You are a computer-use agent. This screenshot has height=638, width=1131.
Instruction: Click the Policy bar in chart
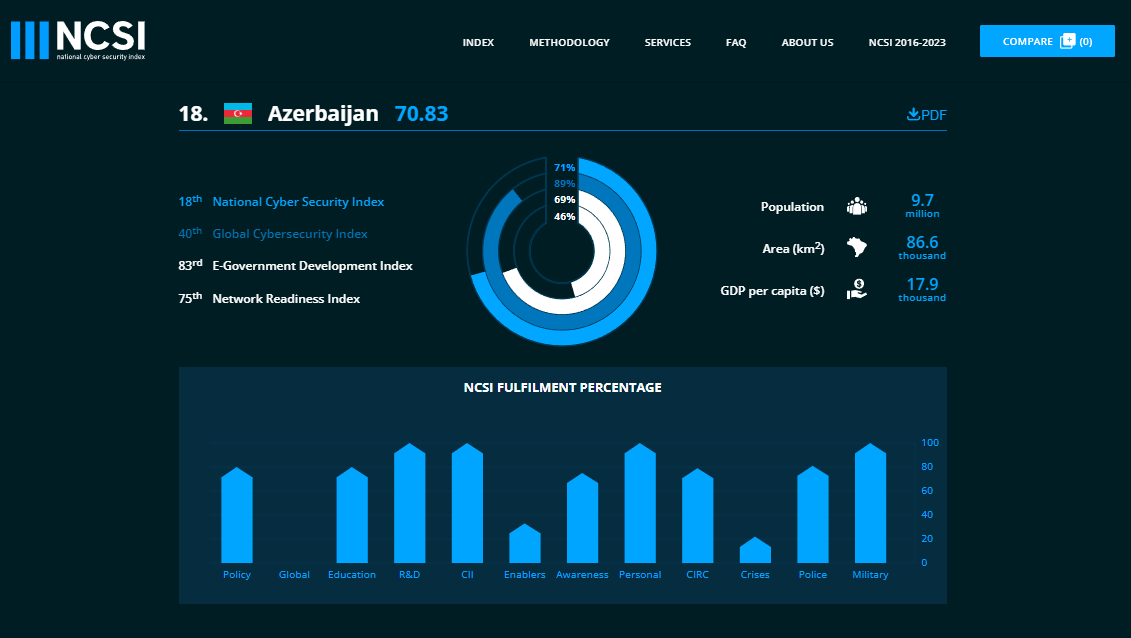coord(237,515)
